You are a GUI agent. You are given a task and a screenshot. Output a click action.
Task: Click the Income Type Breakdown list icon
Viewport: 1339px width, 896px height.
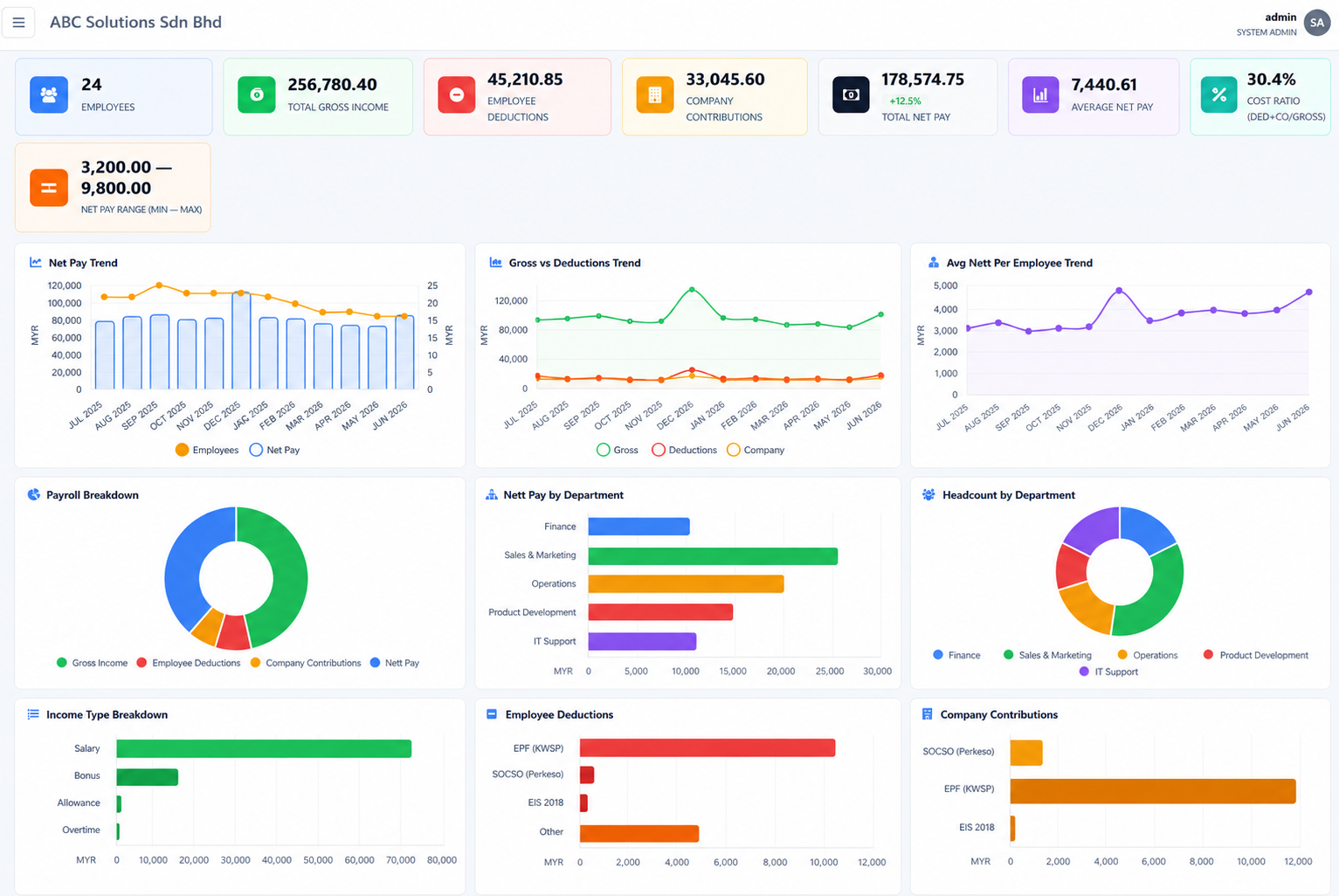[33, 713]
